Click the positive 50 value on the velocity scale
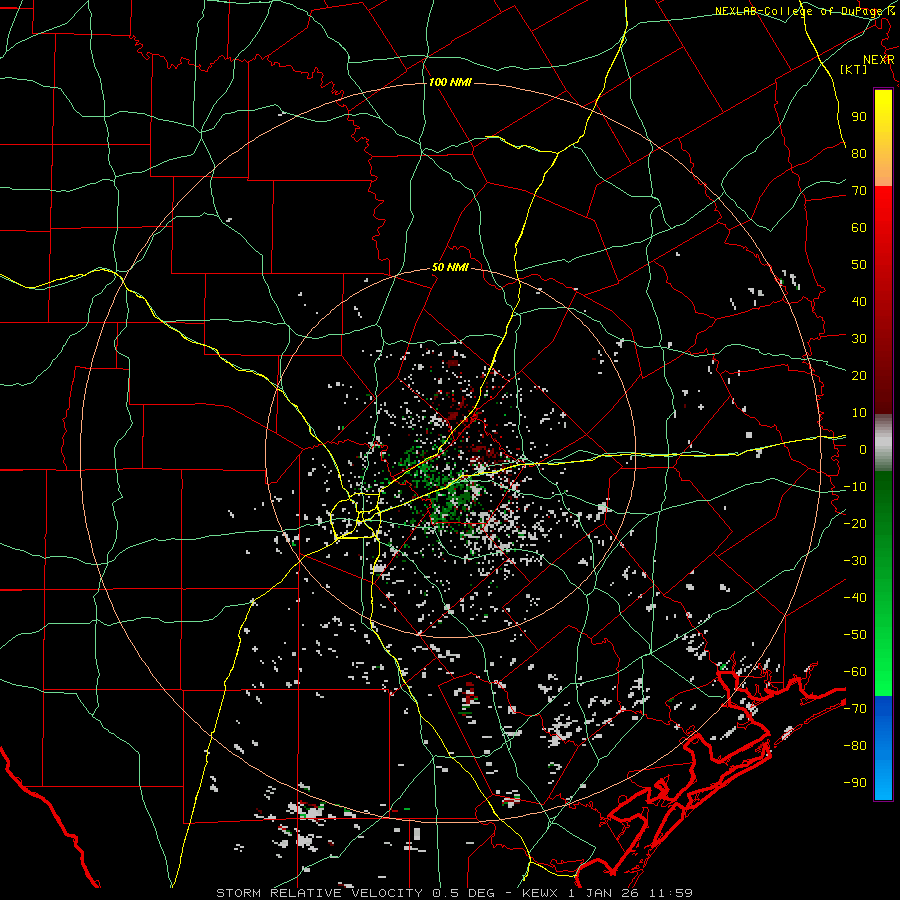 [859, 265]
